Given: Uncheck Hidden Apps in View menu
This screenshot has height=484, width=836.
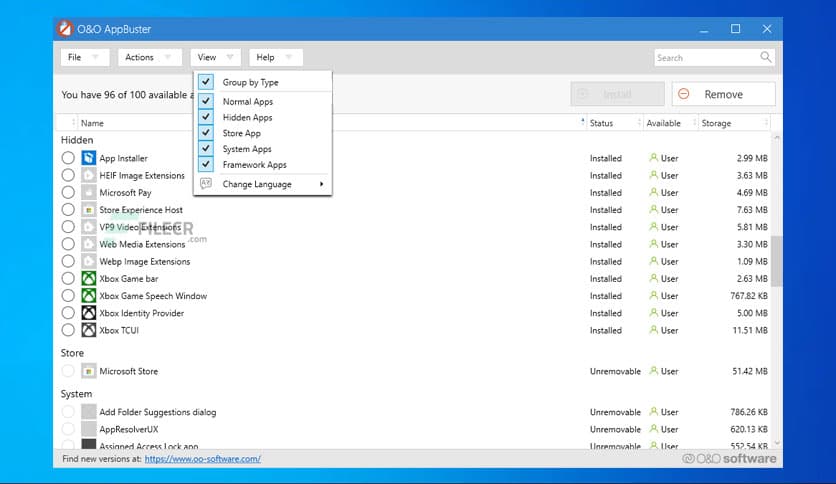Looking at the screenshot, I should (x=206, y=117).
